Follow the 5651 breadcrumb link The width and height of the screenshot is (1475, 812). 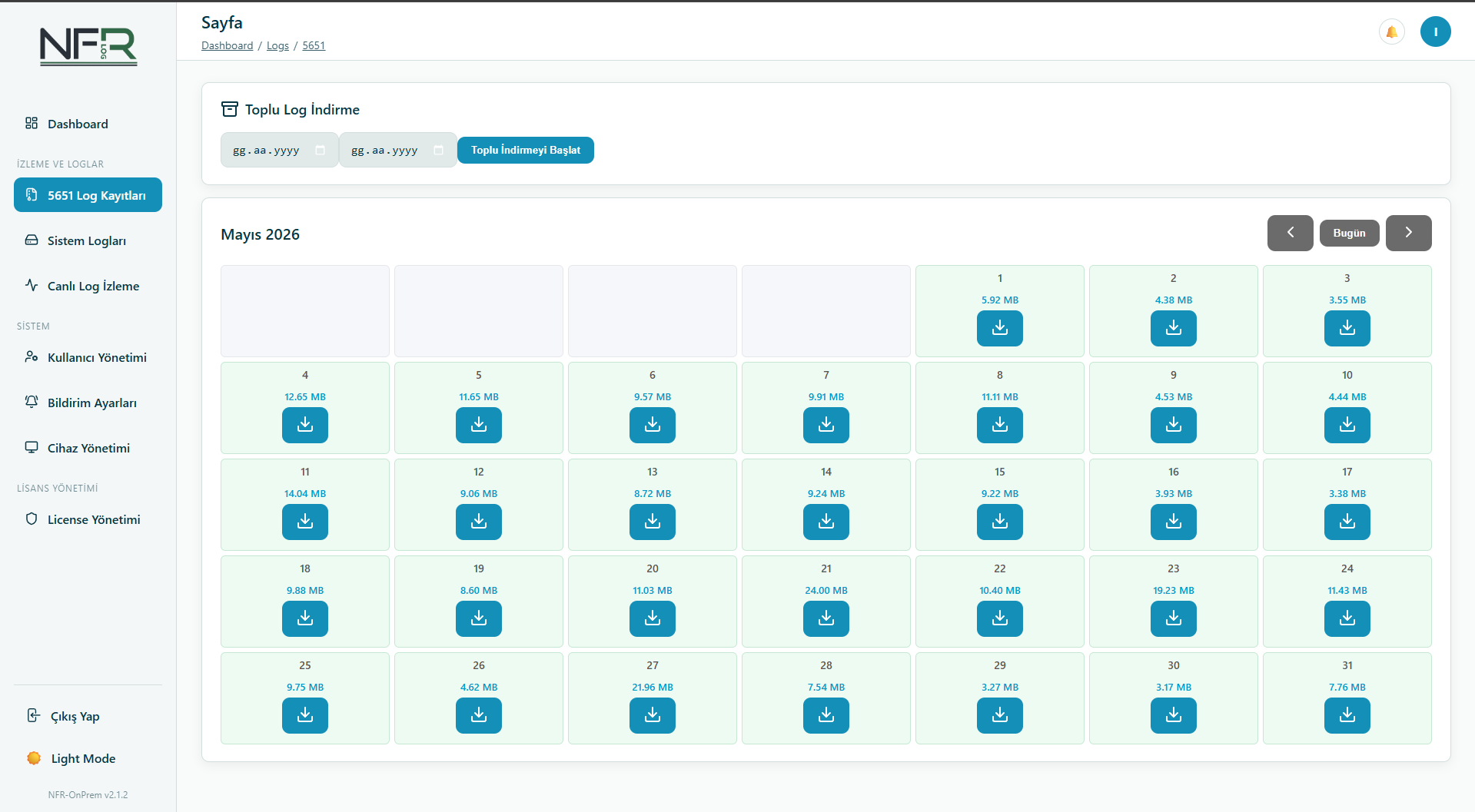tap(314, 45)
